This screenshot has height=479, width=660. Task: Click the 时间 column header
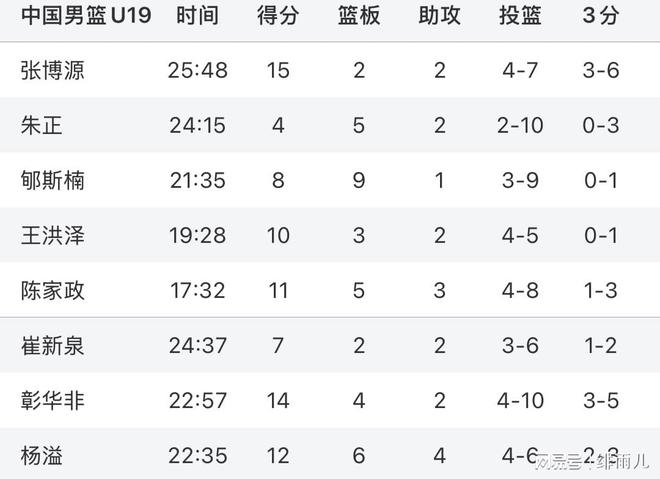[x=198, y=16]
